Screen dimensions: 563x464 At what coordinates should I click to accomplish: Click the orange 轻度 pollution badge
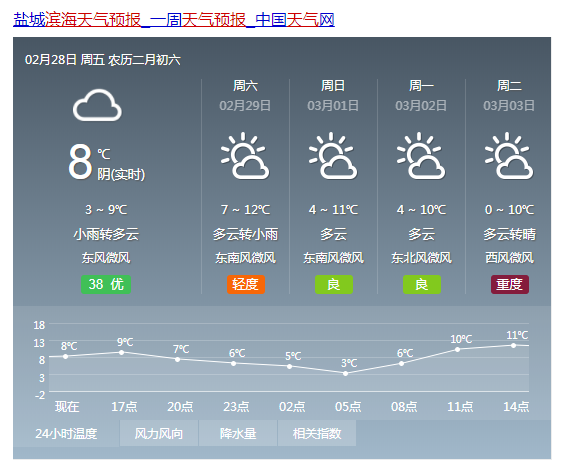click(x=246, y=284)
